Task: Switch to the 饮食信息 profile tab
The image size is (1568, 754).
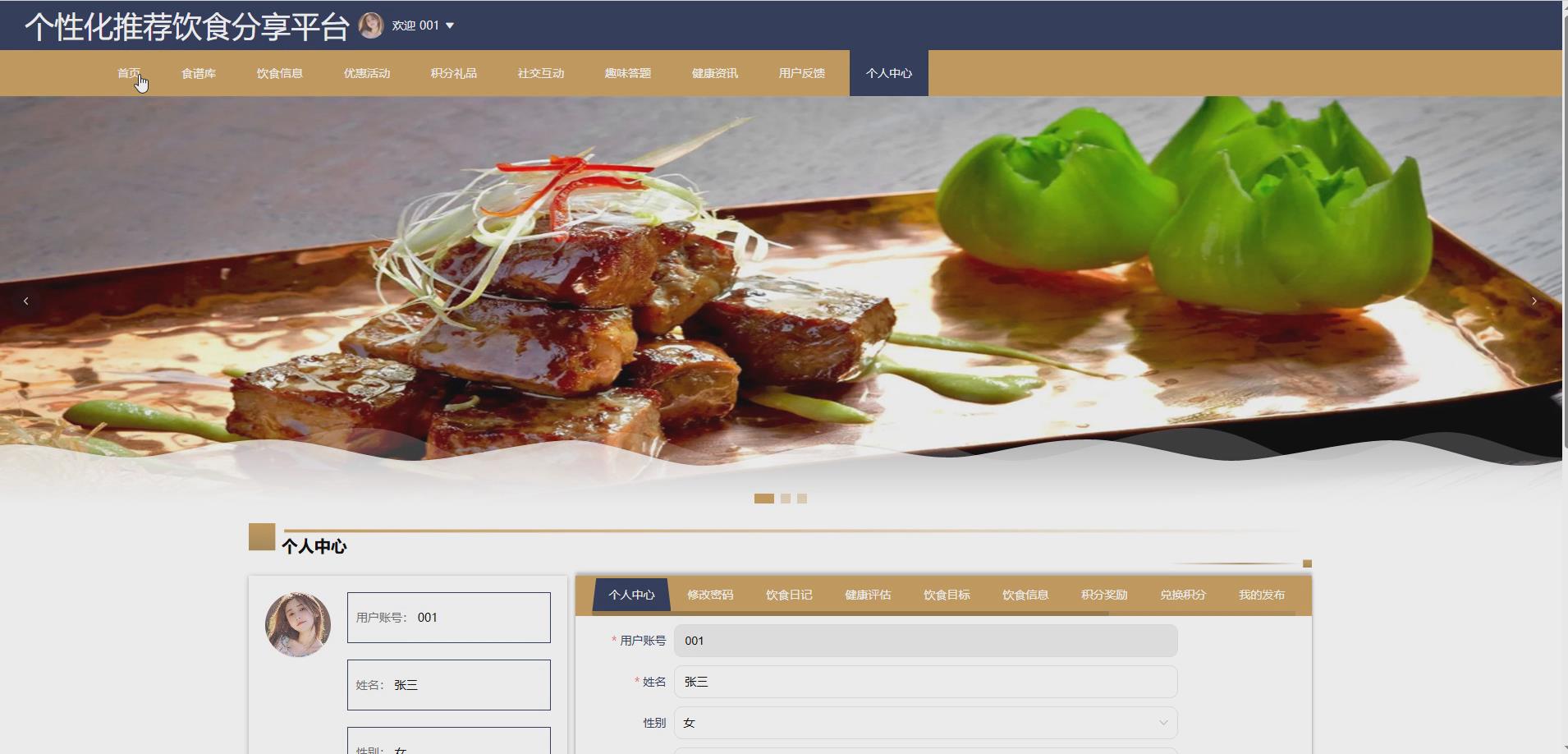Action: [1025, 595]
